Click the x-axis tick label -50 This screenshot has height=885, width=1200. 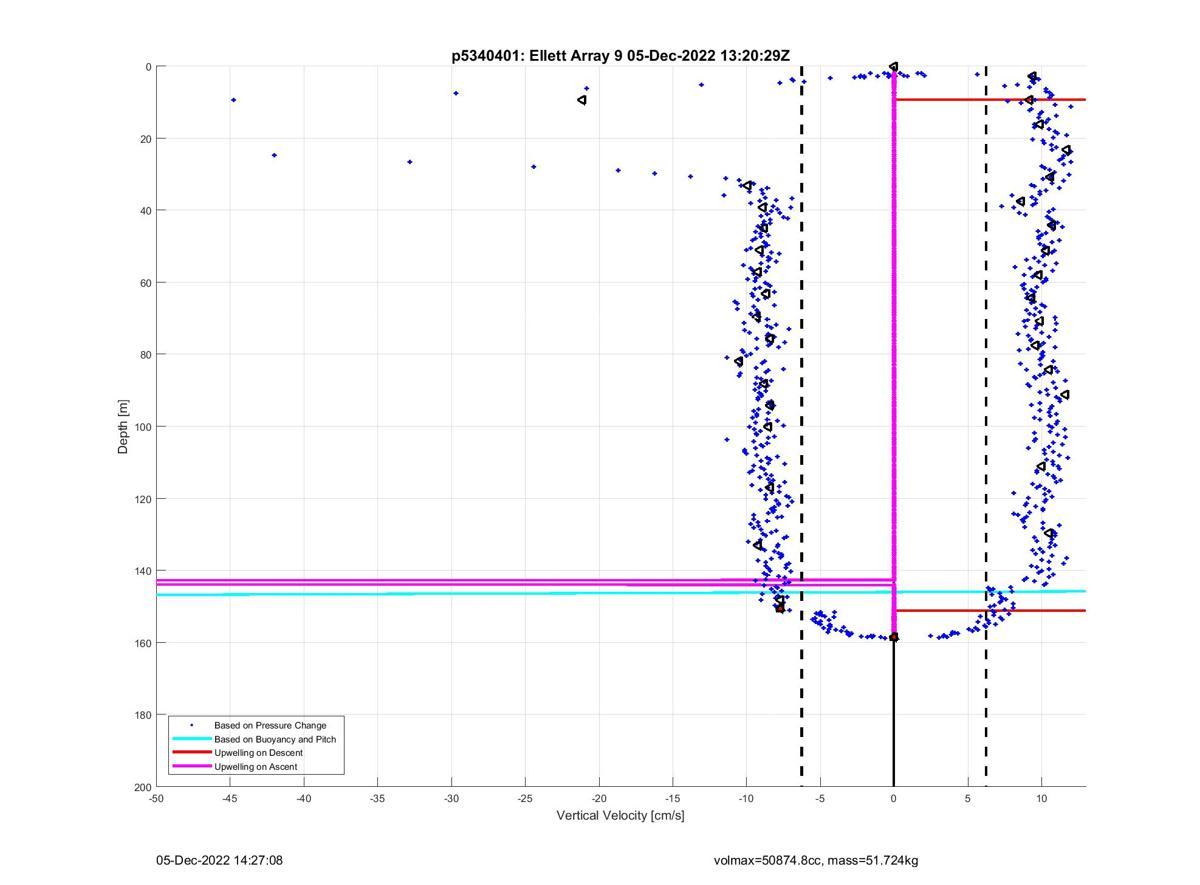156,798
